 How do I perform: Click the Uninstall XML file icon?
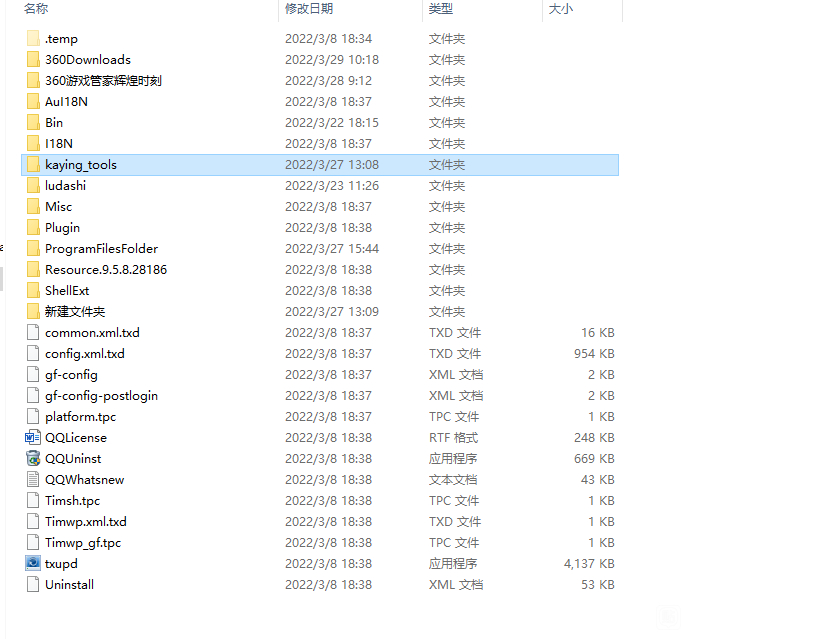pos(33,585)
